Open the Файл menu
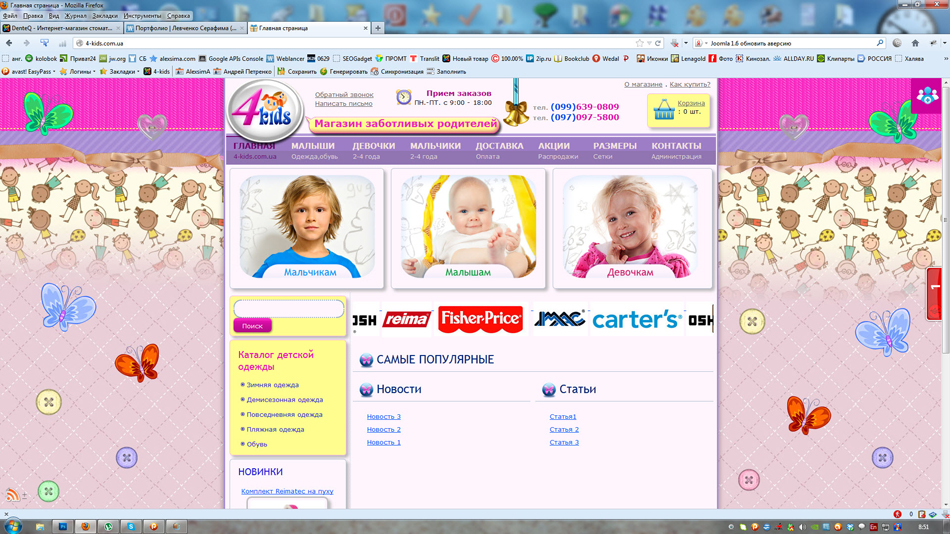 point(10,16)
